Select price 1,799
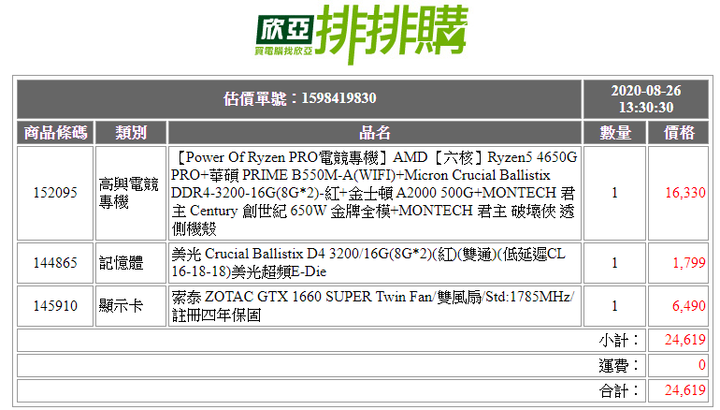 pyautogui.click(x=689, y=263)
